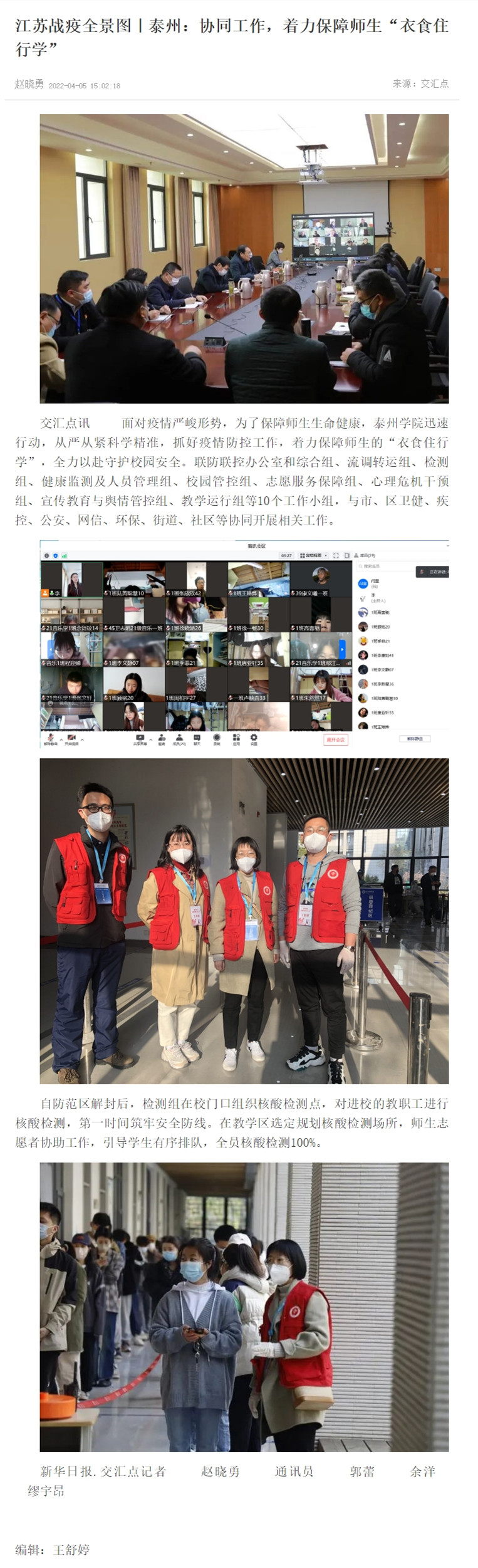Toggle the unmute microphone control
The image size is (478, 1568).
point(49,740)
